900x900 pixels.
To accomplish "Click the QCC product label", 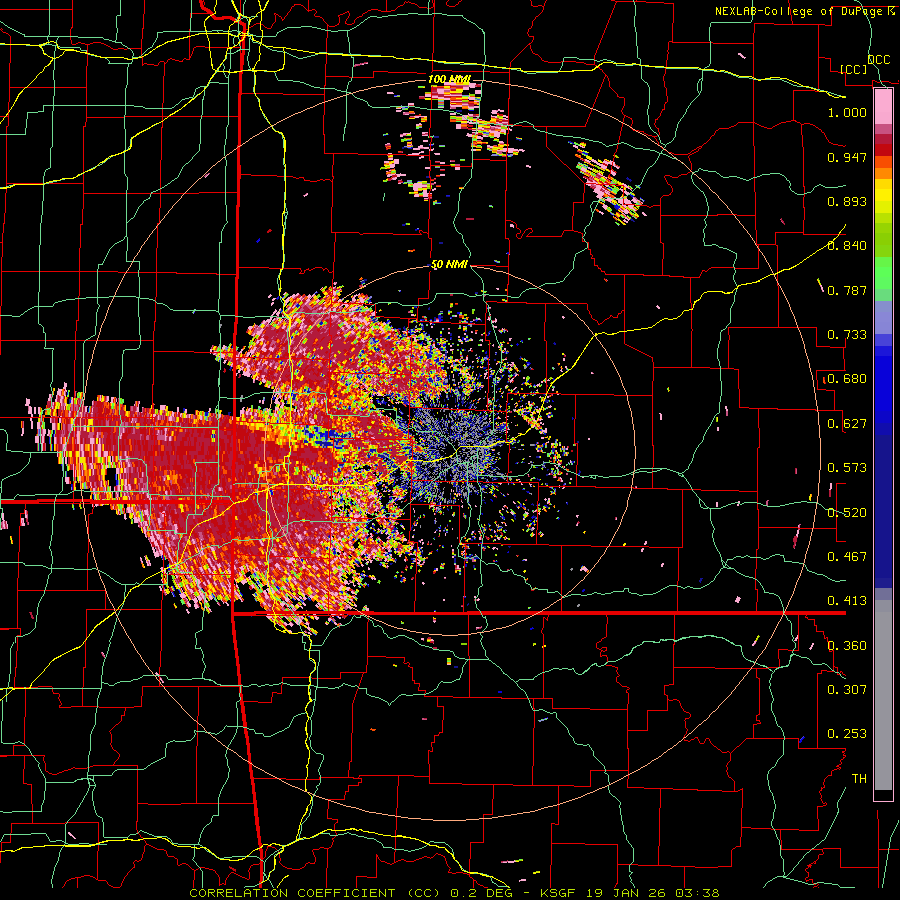I will 879,60.
